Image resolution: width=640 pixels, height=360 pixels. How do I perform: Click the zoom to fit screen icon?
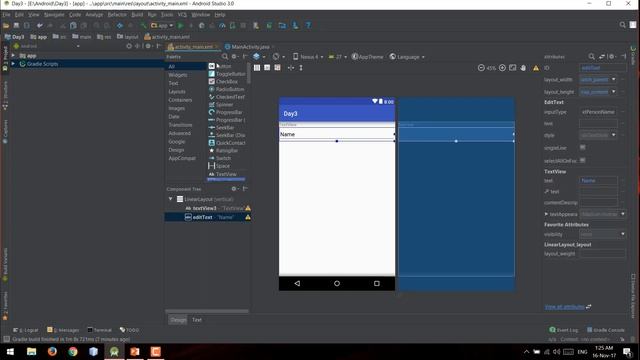pos(513,68)
